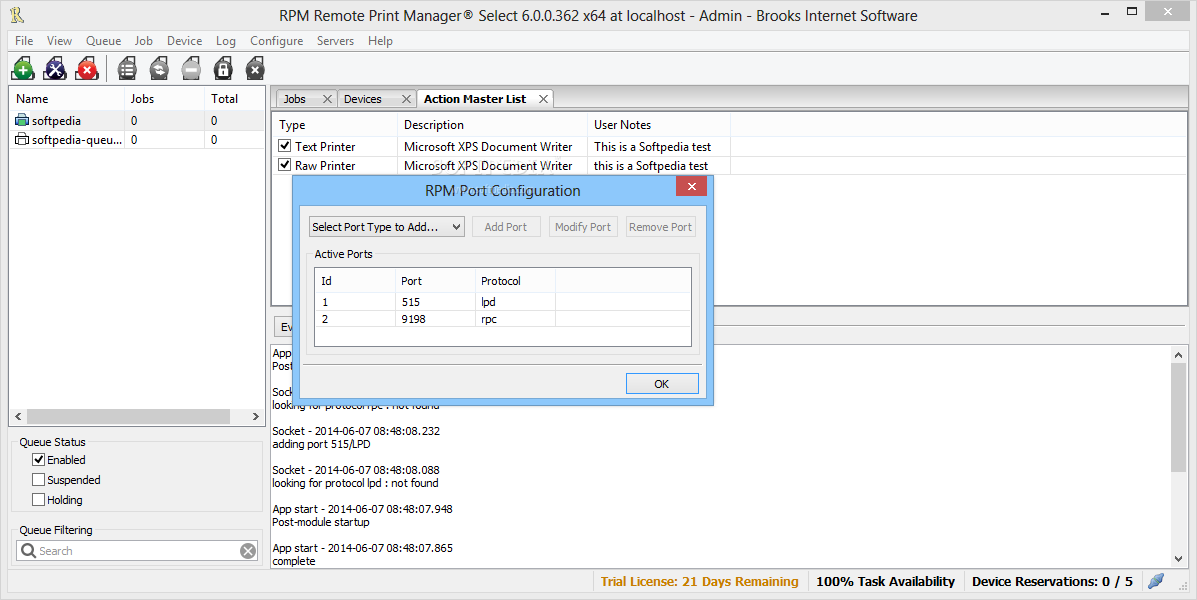The width and height of the screenshot is (1197, 600).
Task: Click the User Notes column header
Action: click(x=660, y=124)
